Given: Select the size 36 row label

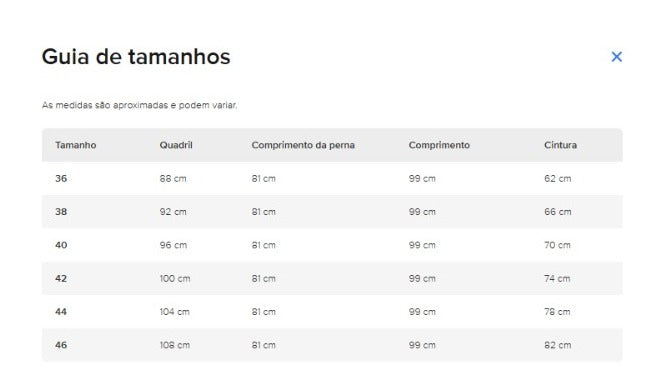Looking at the screenshot, I should pos(61,178).
